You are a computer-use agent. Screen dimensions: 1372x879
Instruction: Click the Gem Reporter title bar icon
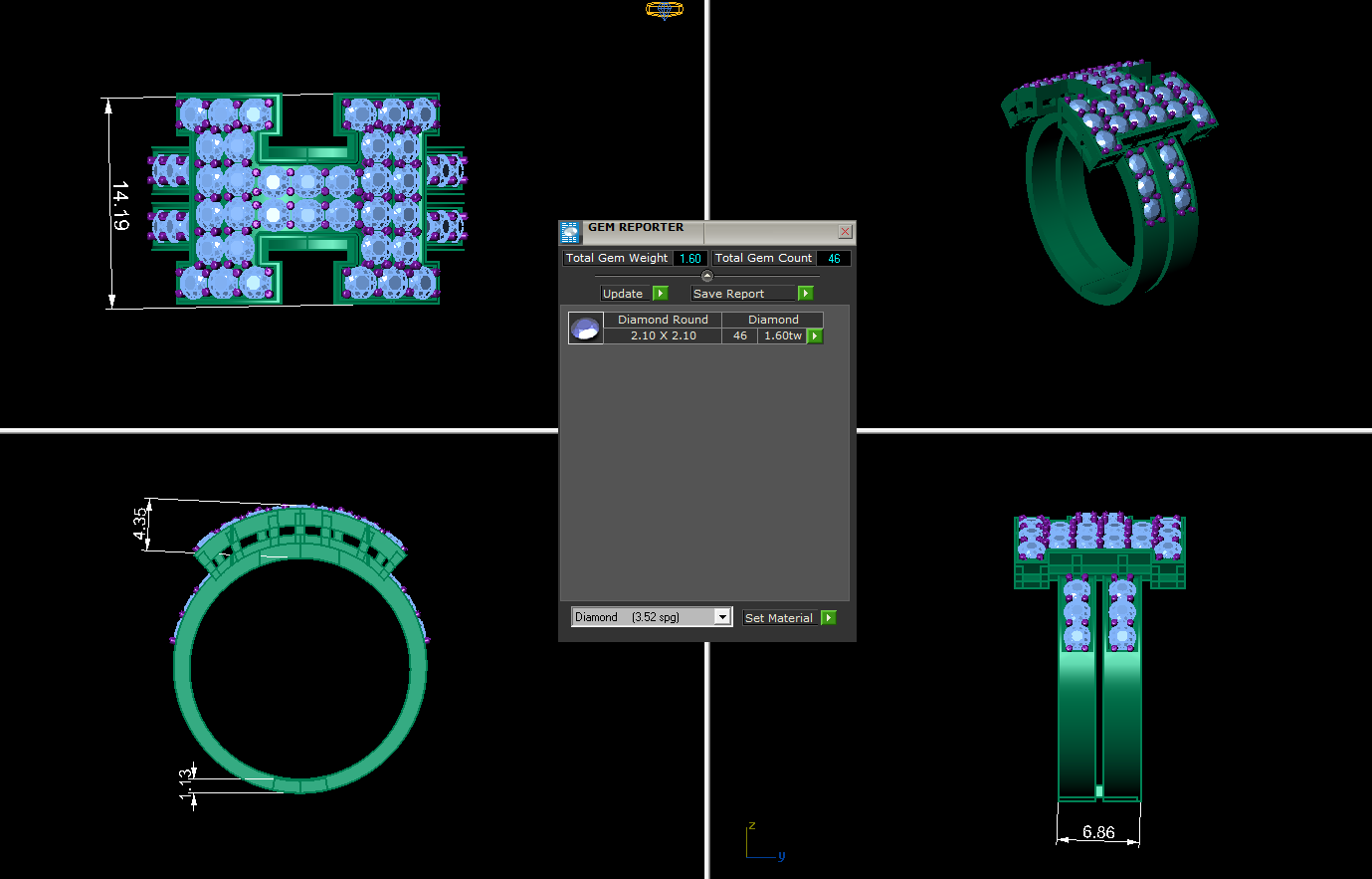570,232
